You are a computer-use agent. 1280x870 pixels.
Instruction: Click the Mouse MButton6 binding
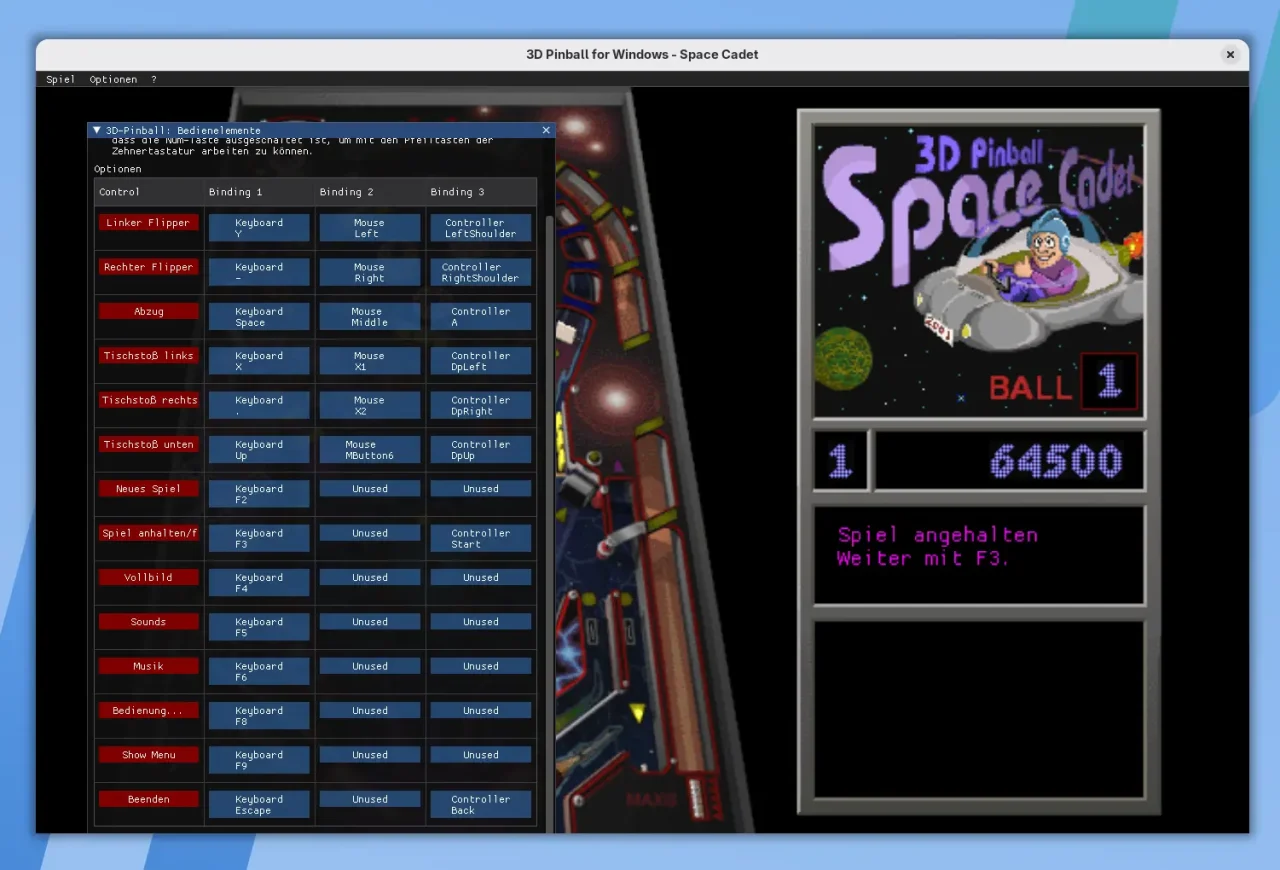coord(369,450)
